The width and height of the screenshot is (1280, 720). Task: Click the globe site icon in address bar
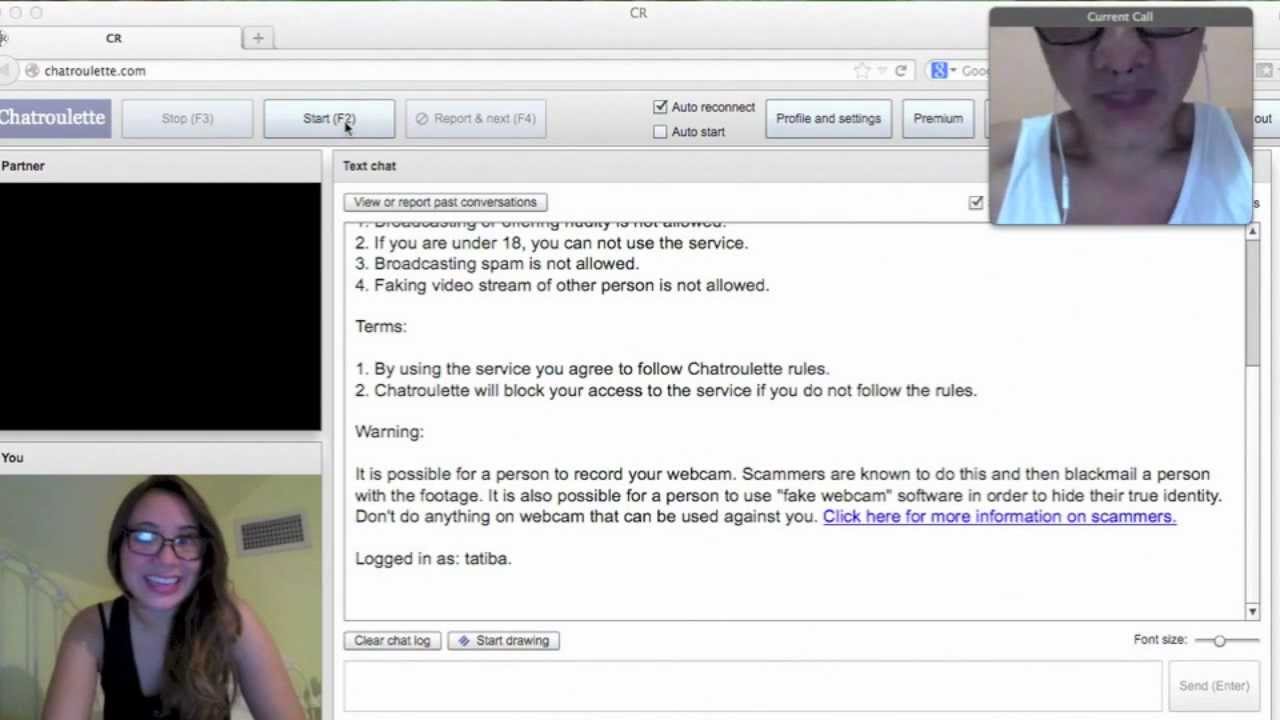tap(32, 71)
